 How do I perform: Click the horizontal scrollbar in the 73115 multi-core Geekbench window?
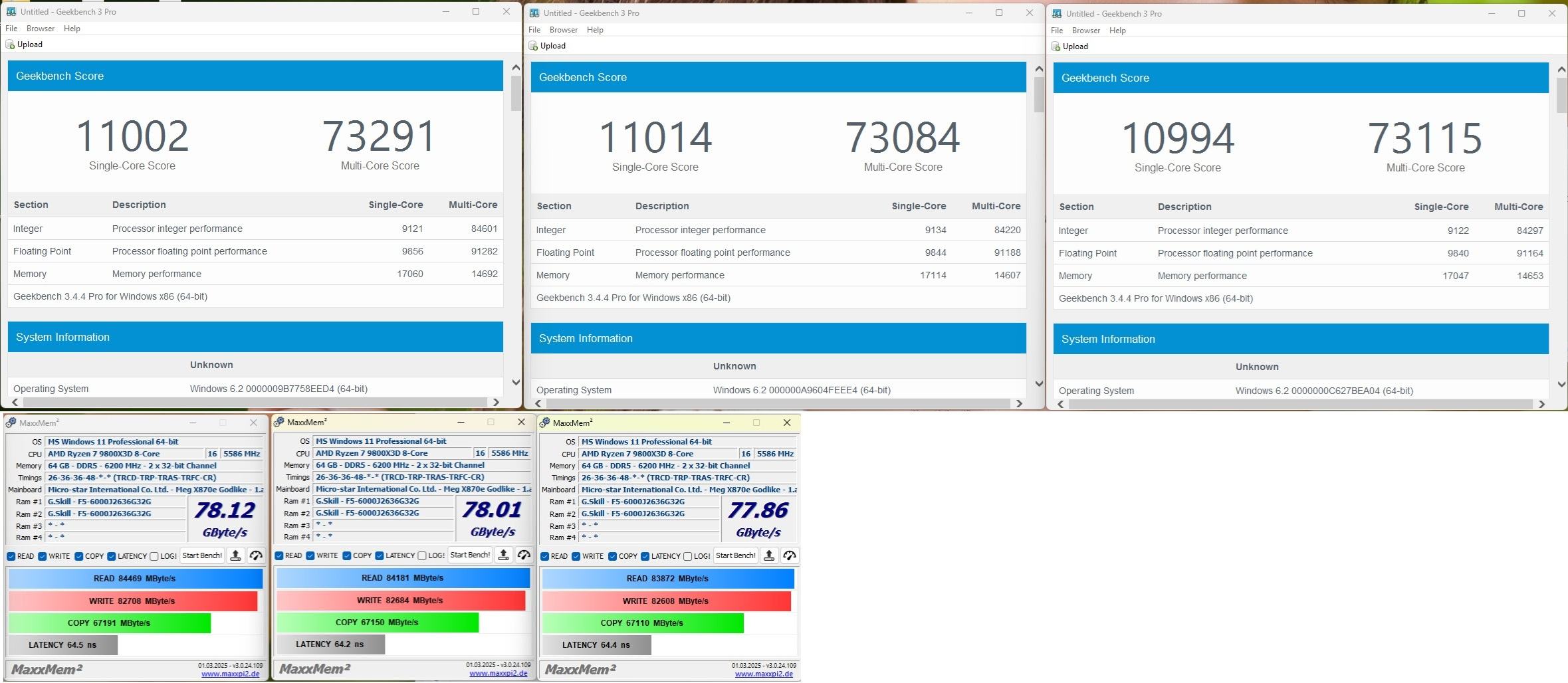tap(1301, 404)
